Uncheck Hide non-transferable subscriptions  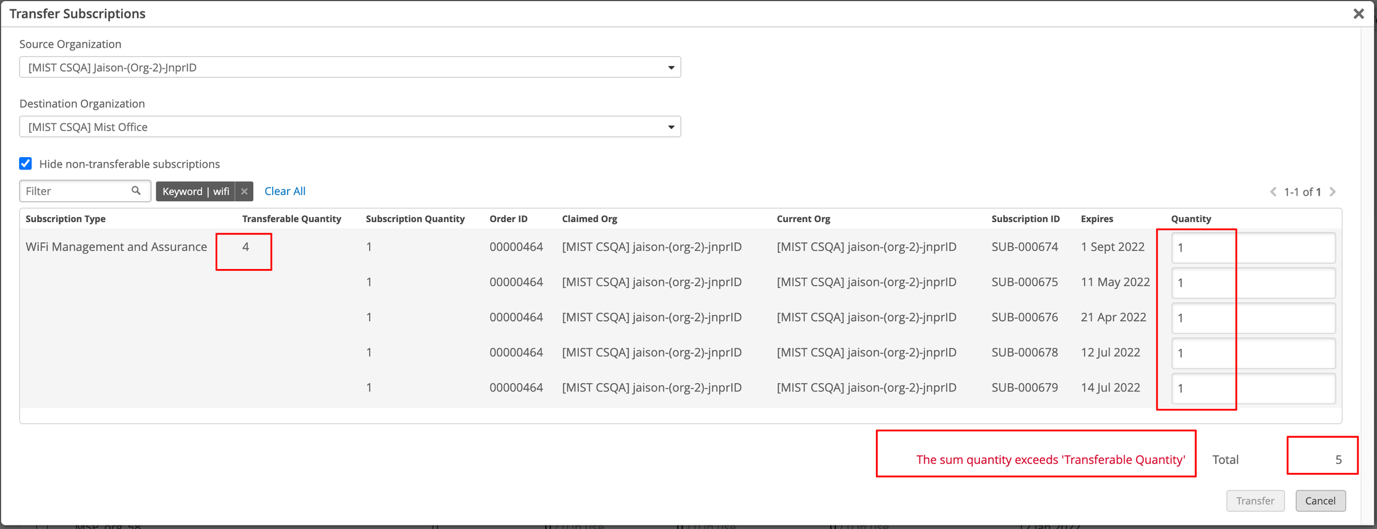(26, 164)
